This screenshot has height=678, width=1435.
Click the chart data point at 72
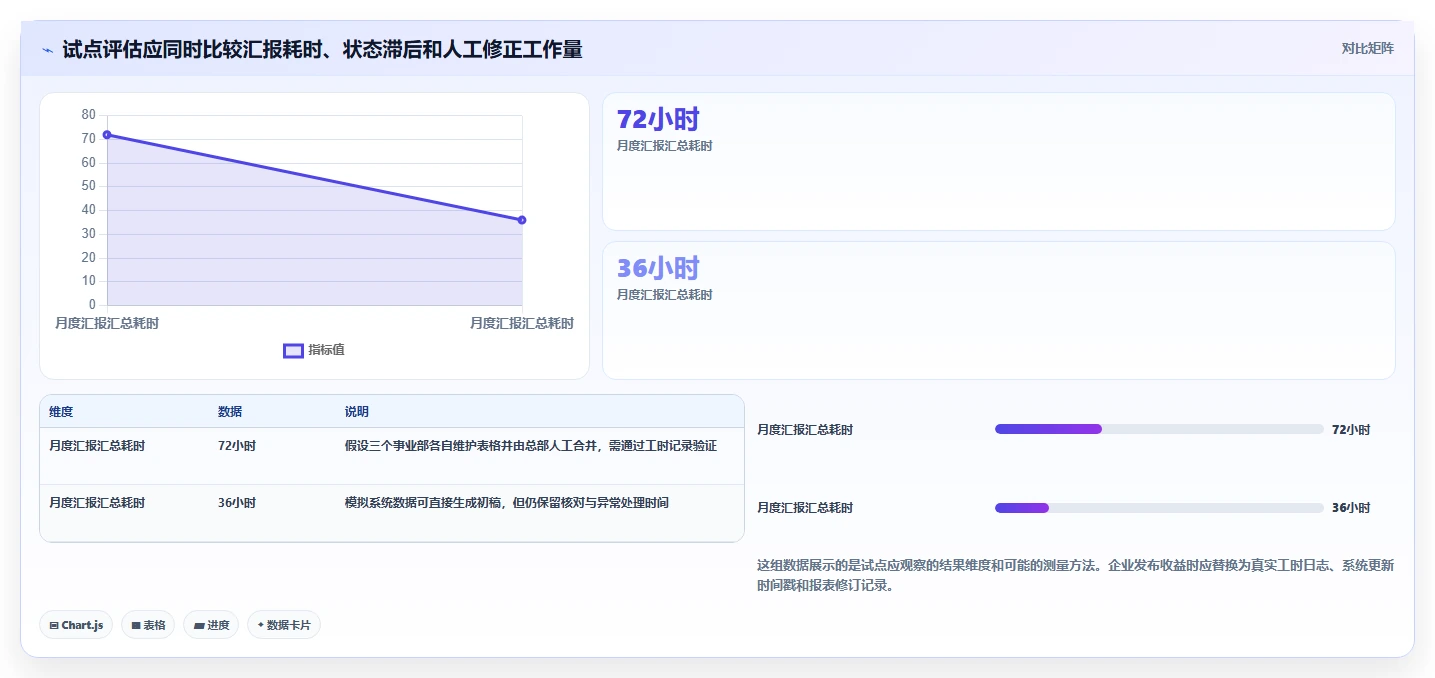click(x=107, y=134)
